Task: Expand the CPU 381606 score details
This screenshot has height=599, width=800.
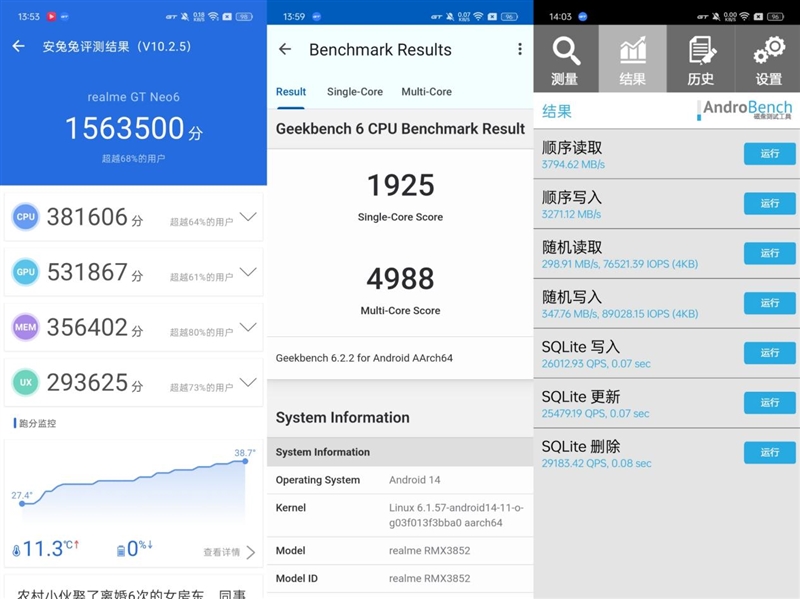Action: click(x=248, y=217)
